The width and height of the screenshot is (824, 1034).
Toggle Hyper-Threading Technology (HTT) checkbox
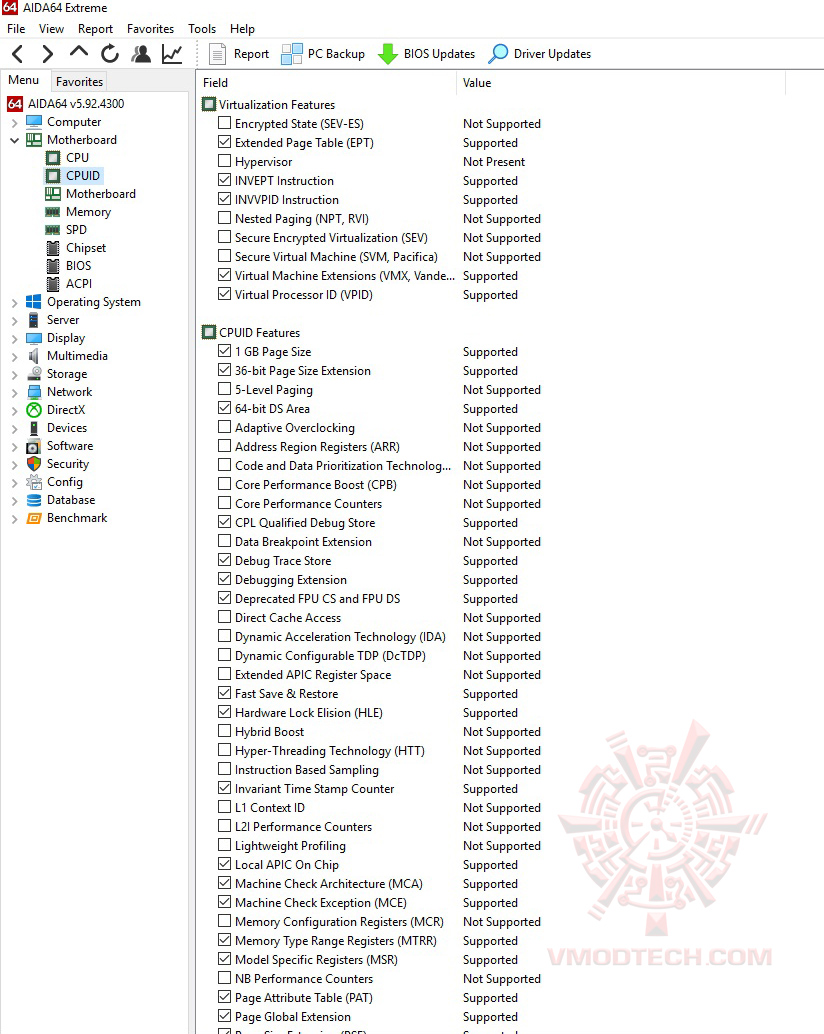224,750
